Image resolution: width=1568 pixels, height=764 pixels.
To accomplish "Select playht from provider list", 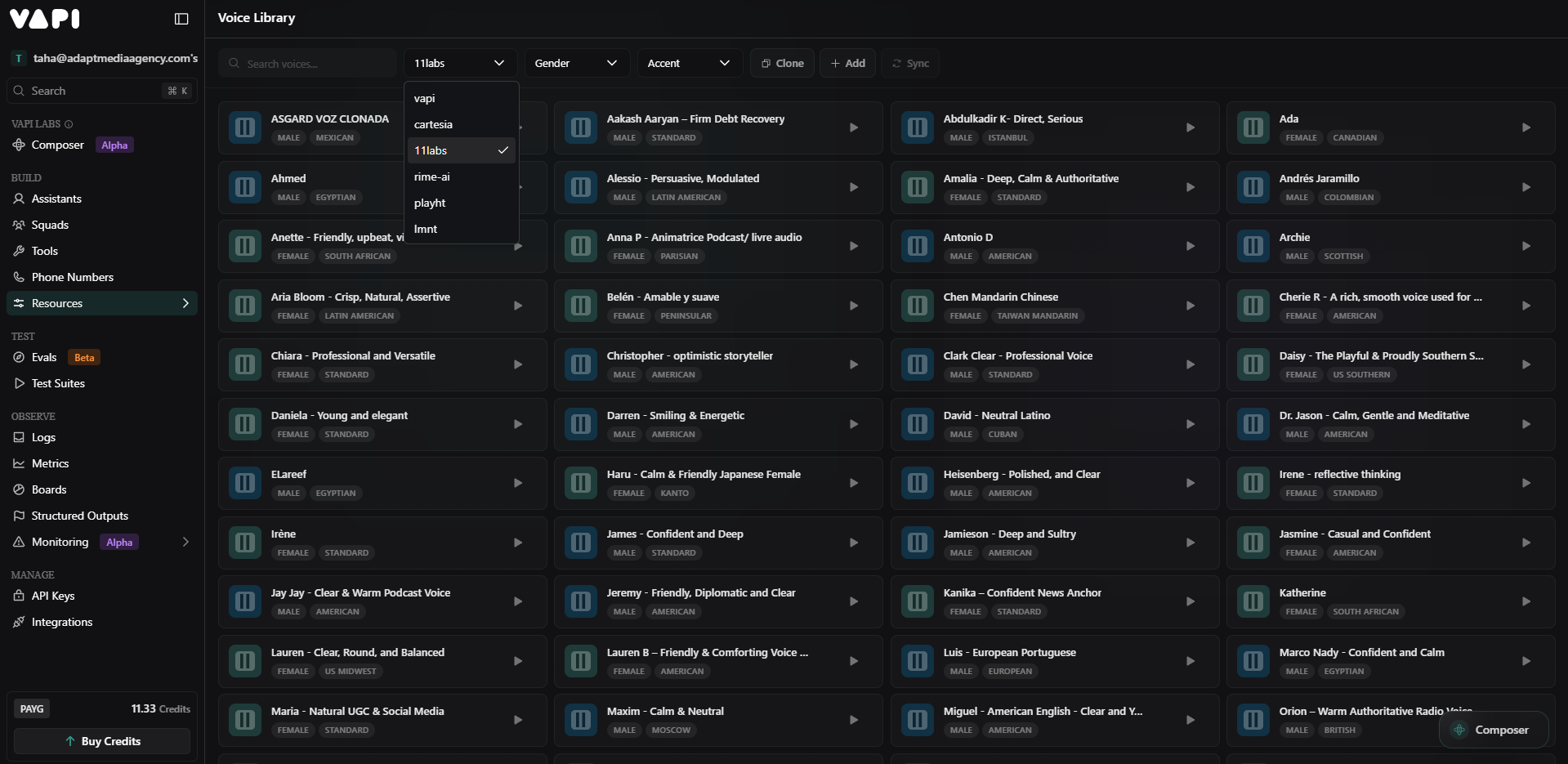I will point(462,203).
